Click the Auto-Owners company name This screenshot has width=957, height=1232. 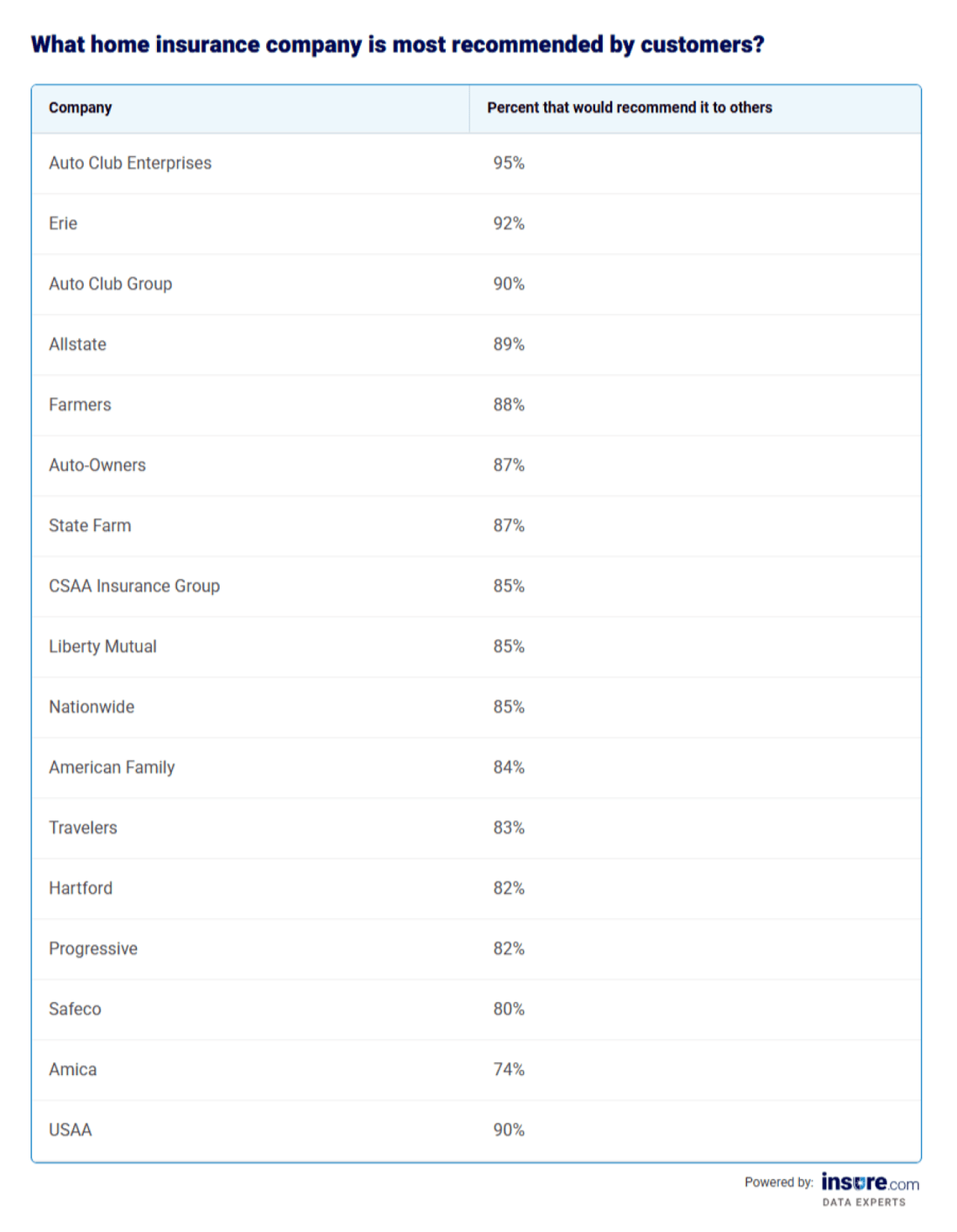(97, 465)
